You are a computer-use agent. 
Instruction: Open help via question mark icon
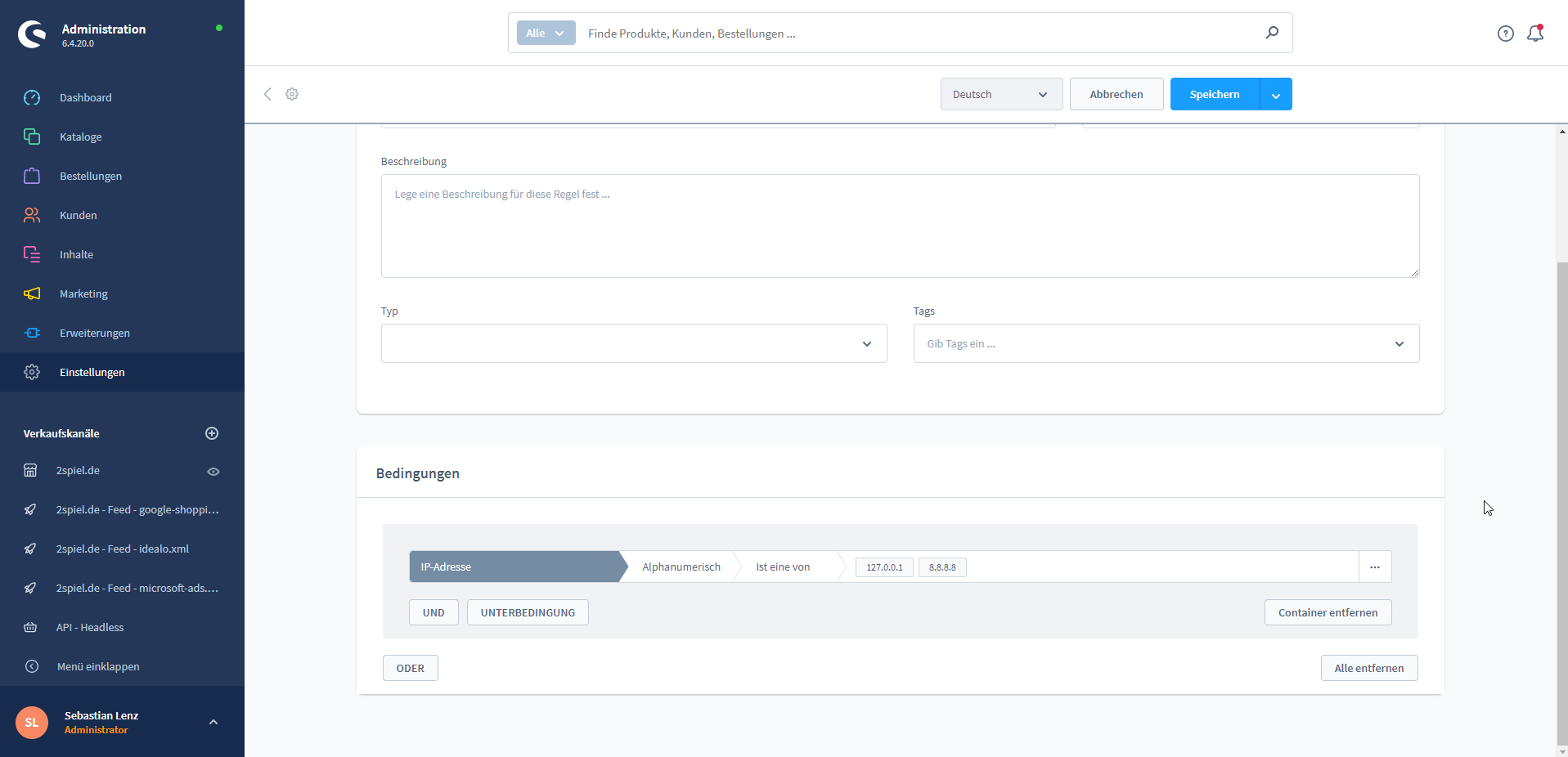click(x=1506, y=34)
